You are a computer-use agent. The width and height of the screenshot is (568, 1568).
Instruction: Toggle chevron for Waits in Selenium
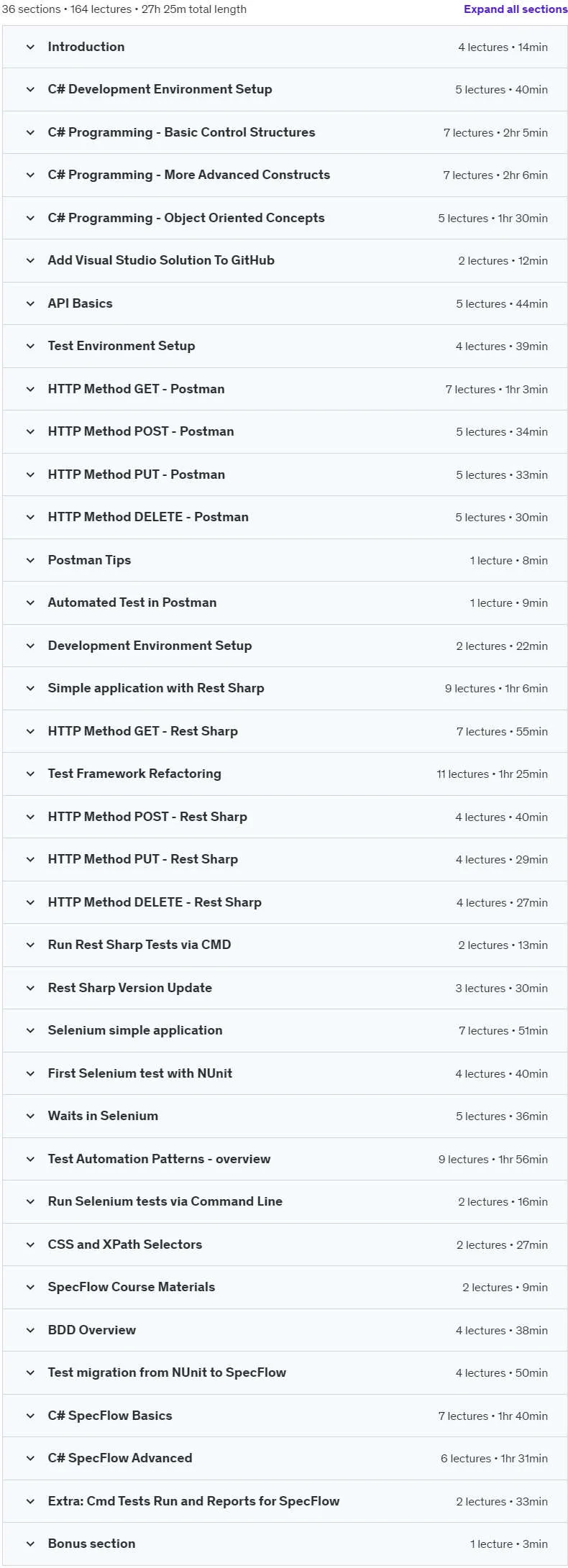point(30,1117)
